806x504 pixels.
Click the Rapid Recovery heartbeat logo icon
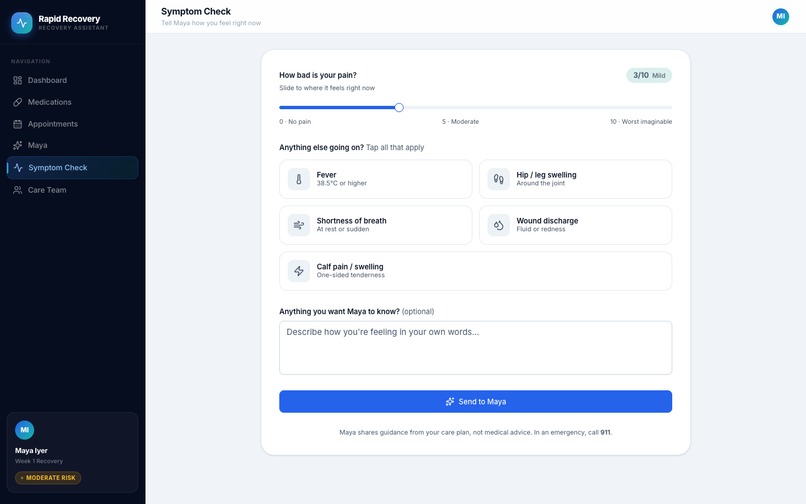(x=22, y=23)
